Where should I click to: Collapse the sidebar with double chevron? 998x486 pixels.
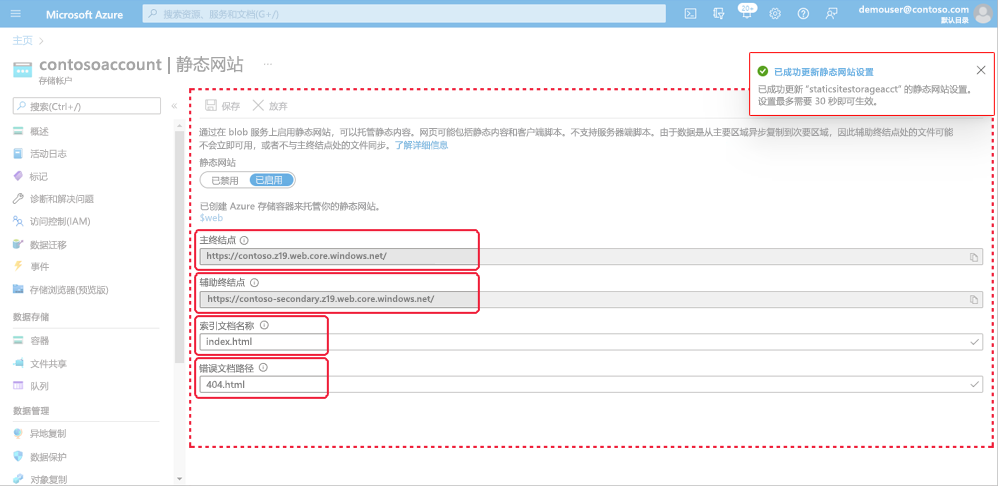(174, 106)
